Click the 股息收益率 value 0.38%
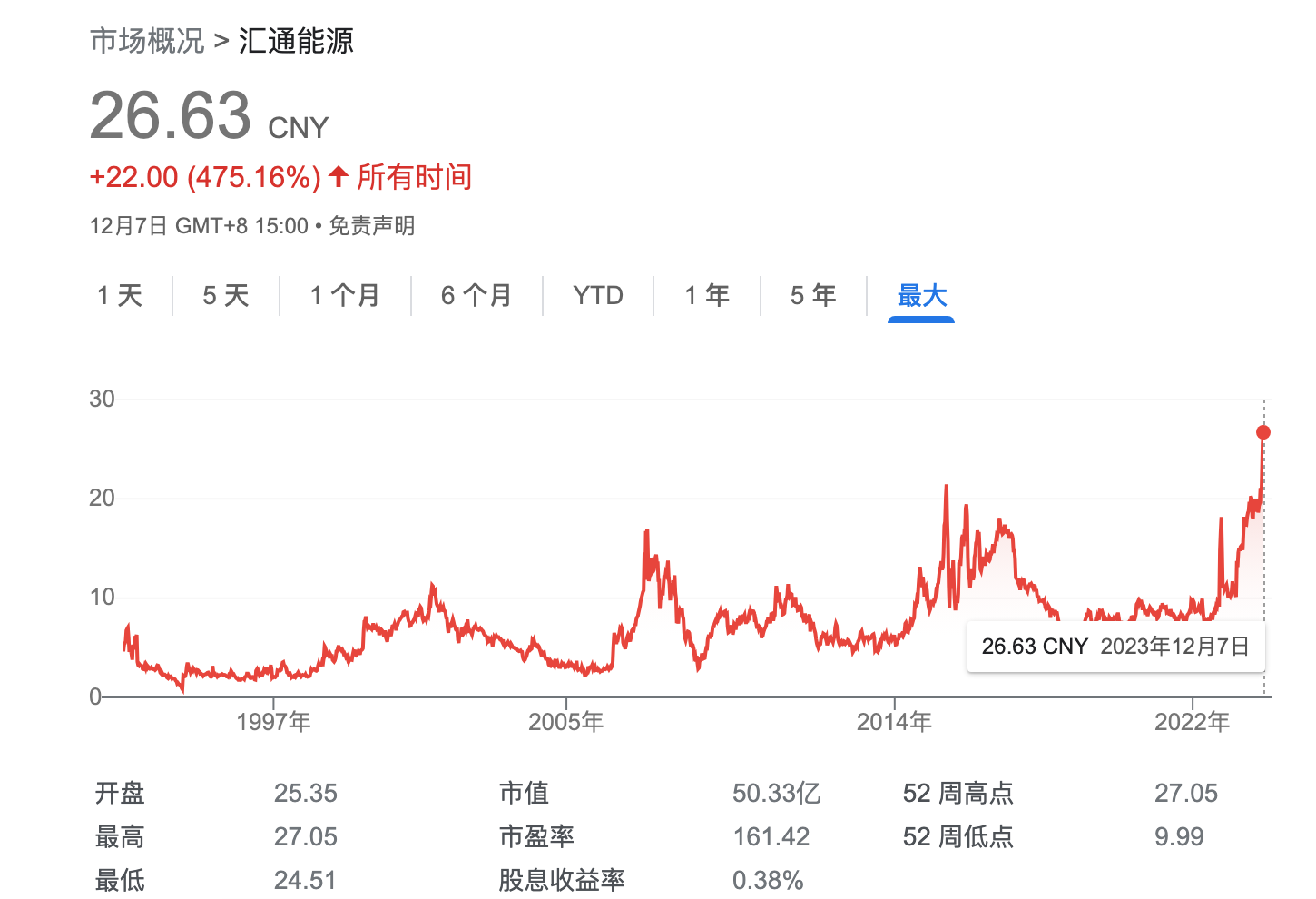Viewport: 1316px width, 899px height. [x=769, y=879]
